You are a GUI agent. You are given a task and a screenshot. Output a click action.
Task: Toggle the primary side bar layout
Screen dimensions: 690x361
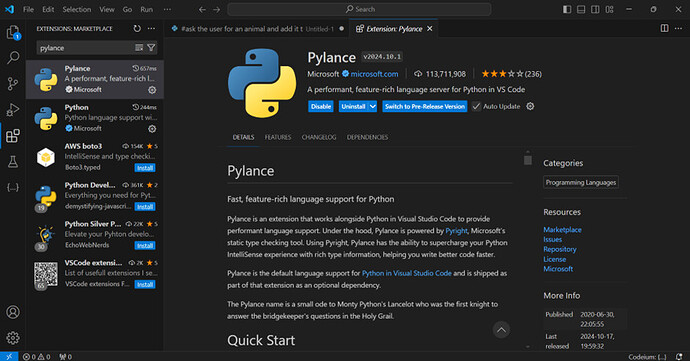click(x=567, y=9)
